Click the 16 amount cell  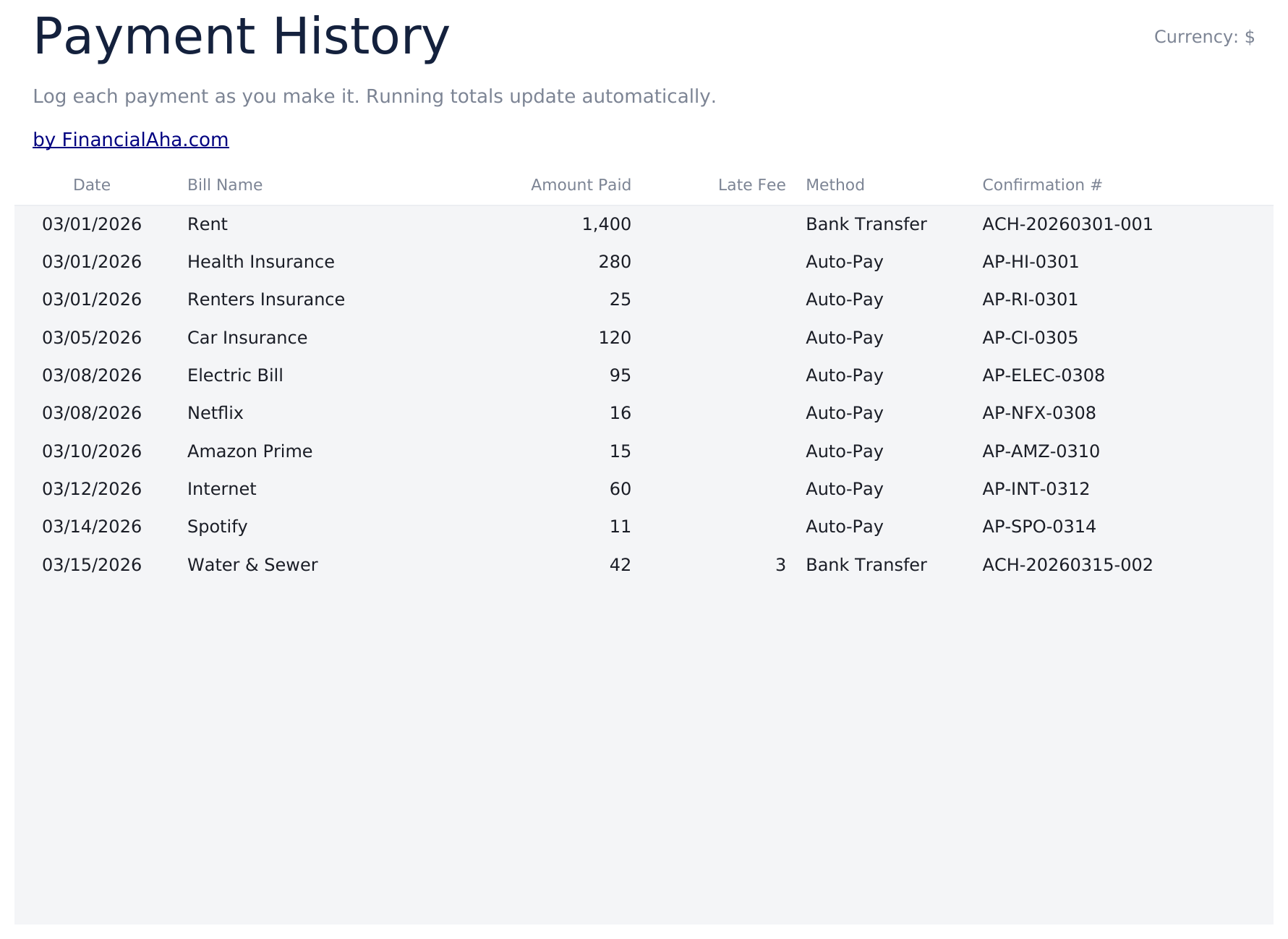620,413
